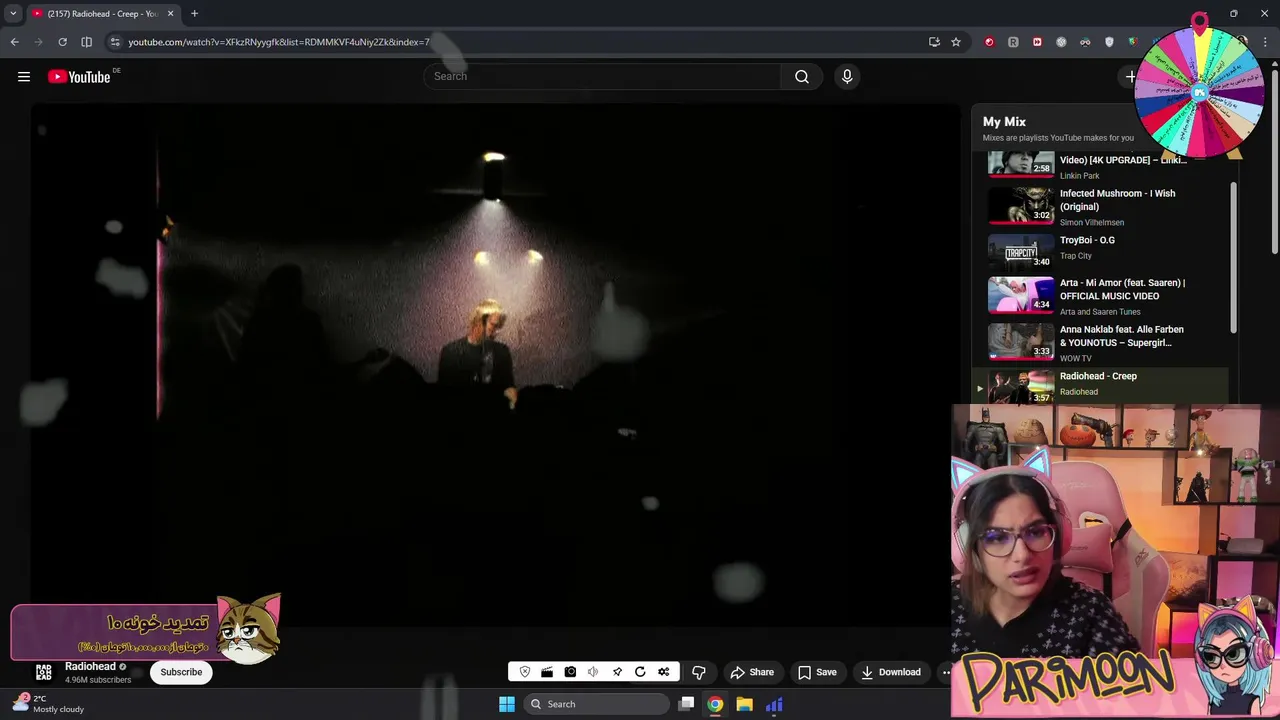Select the YouTube URL in the address bar
1280x720 pixels.
pos(279,42)
